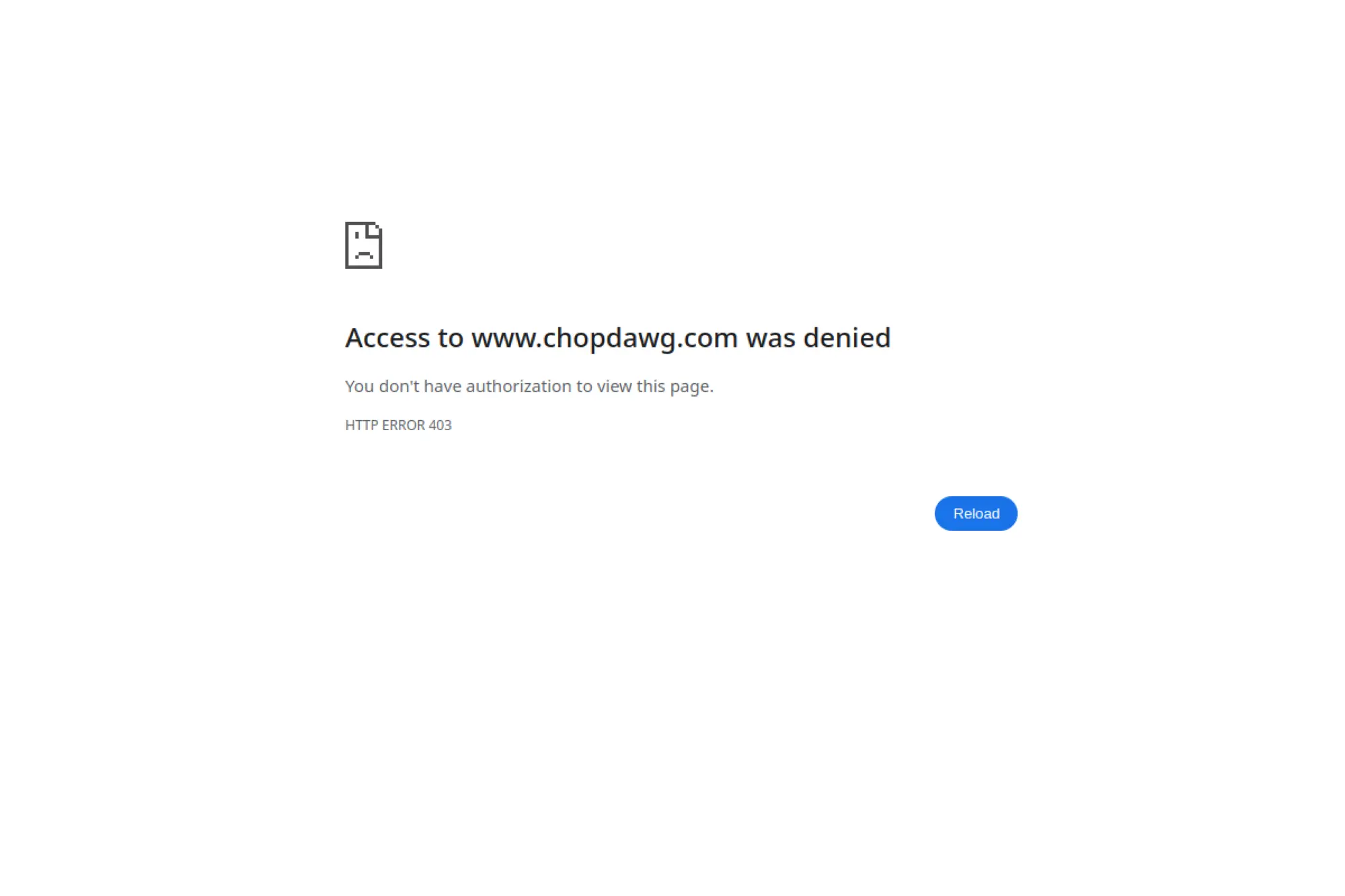This screenshot has width=1345, height=896.
Task: Click the sad page error icon
Action: 364,245
